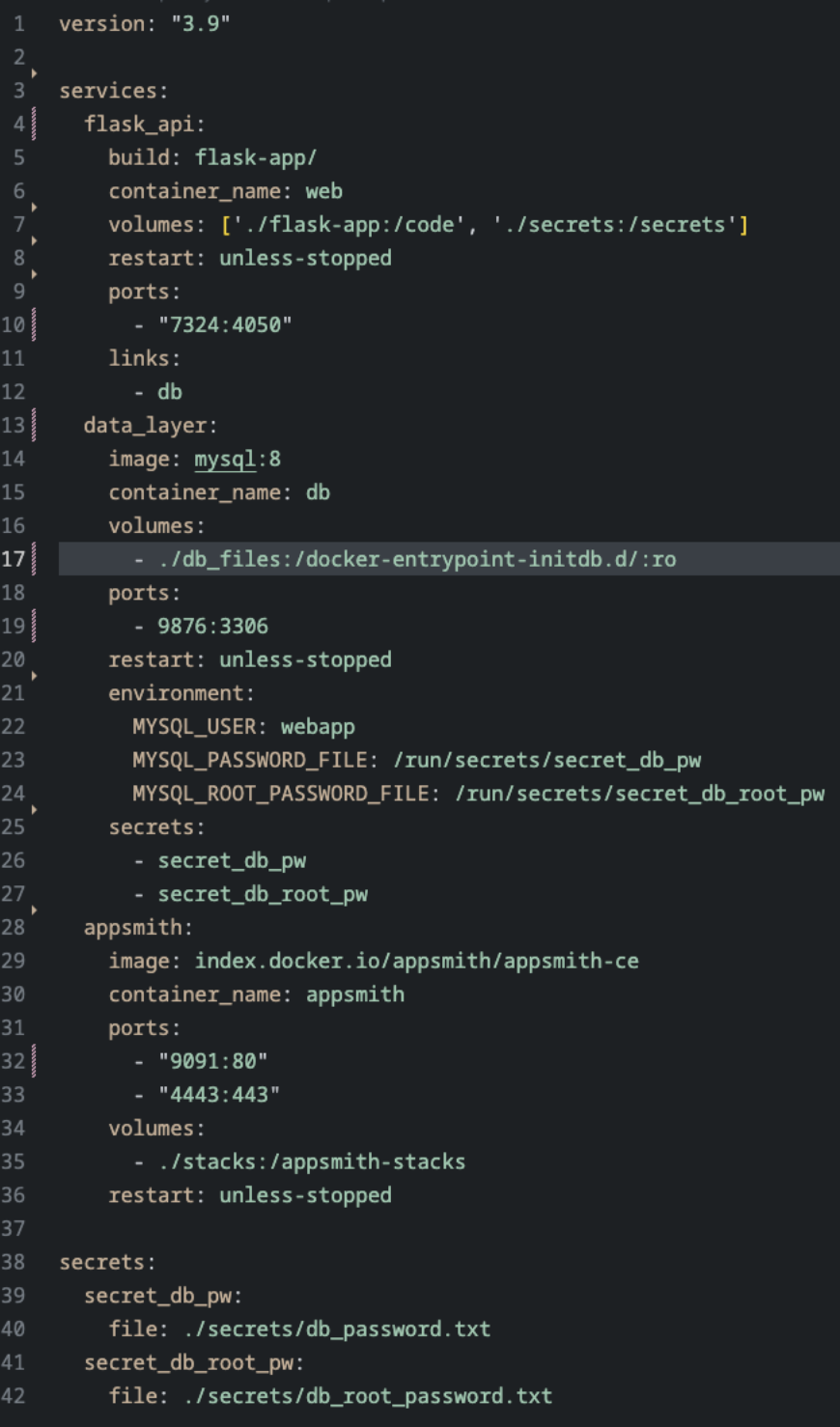Viewport: 840px width, 1427px height.
Task: Click the change marker beside line 32
Action: (x=34, y=1061)
